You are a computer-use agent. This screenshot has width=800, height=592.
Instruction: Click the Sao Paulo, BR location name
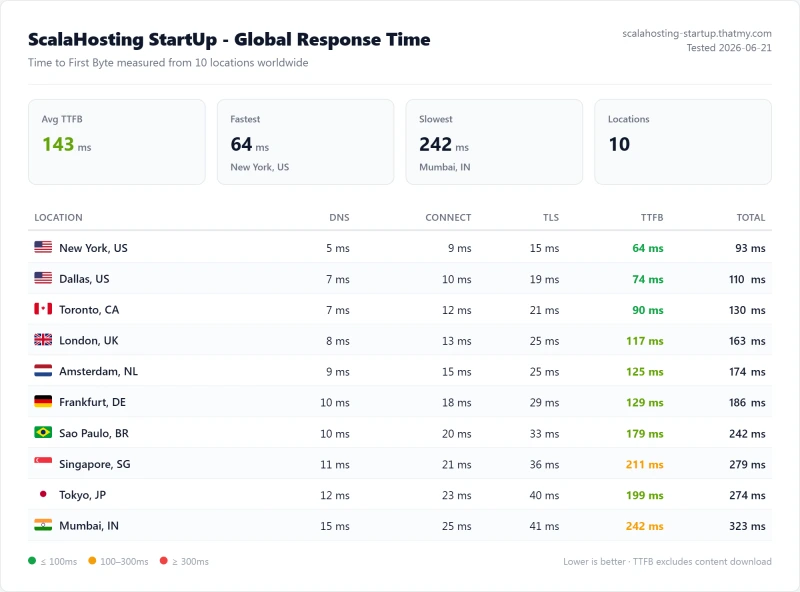pyautogui.click(x=94, y=433)
